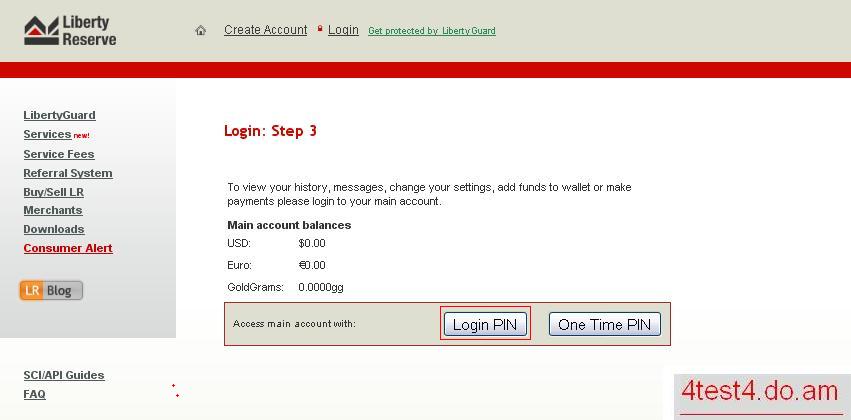This screenshot has width=851, height=420.
Task: Click the GoldGrams balance 0.0000gg
Action: pos(321,287)
